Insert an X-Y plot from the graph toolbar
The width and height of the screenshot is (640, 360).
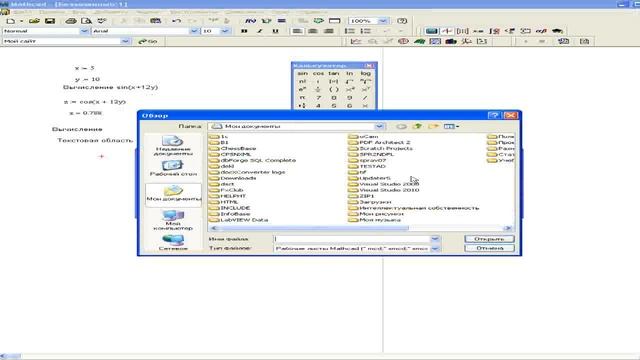tap(356, 41)
